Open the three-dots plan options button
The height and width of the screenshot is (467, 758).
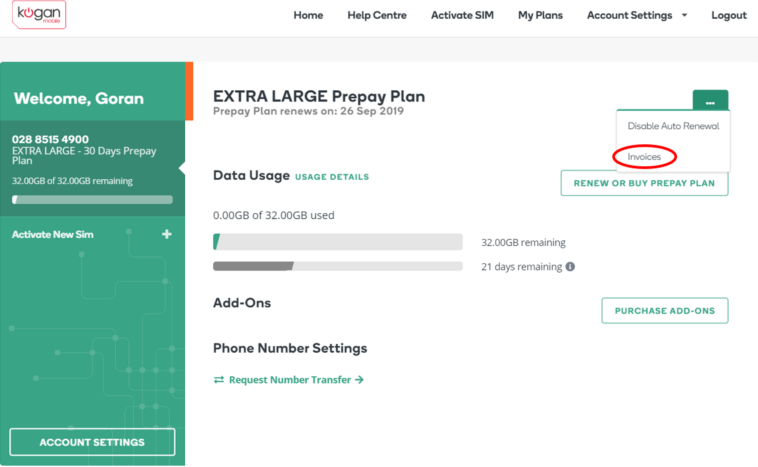coord(710,102)
